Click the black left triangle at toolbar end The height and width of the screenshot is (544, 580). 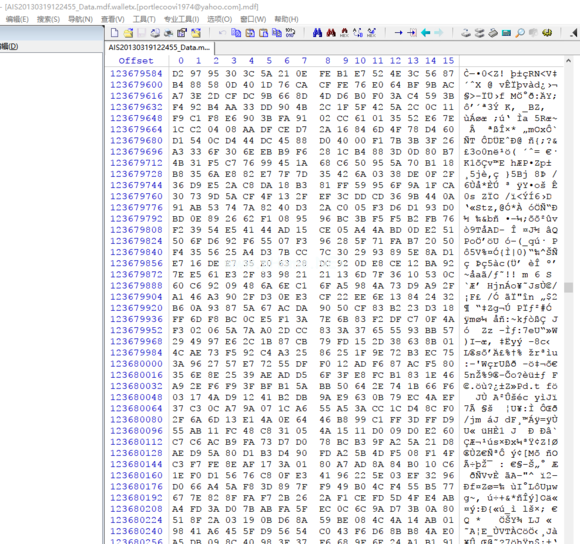[574, 33]
